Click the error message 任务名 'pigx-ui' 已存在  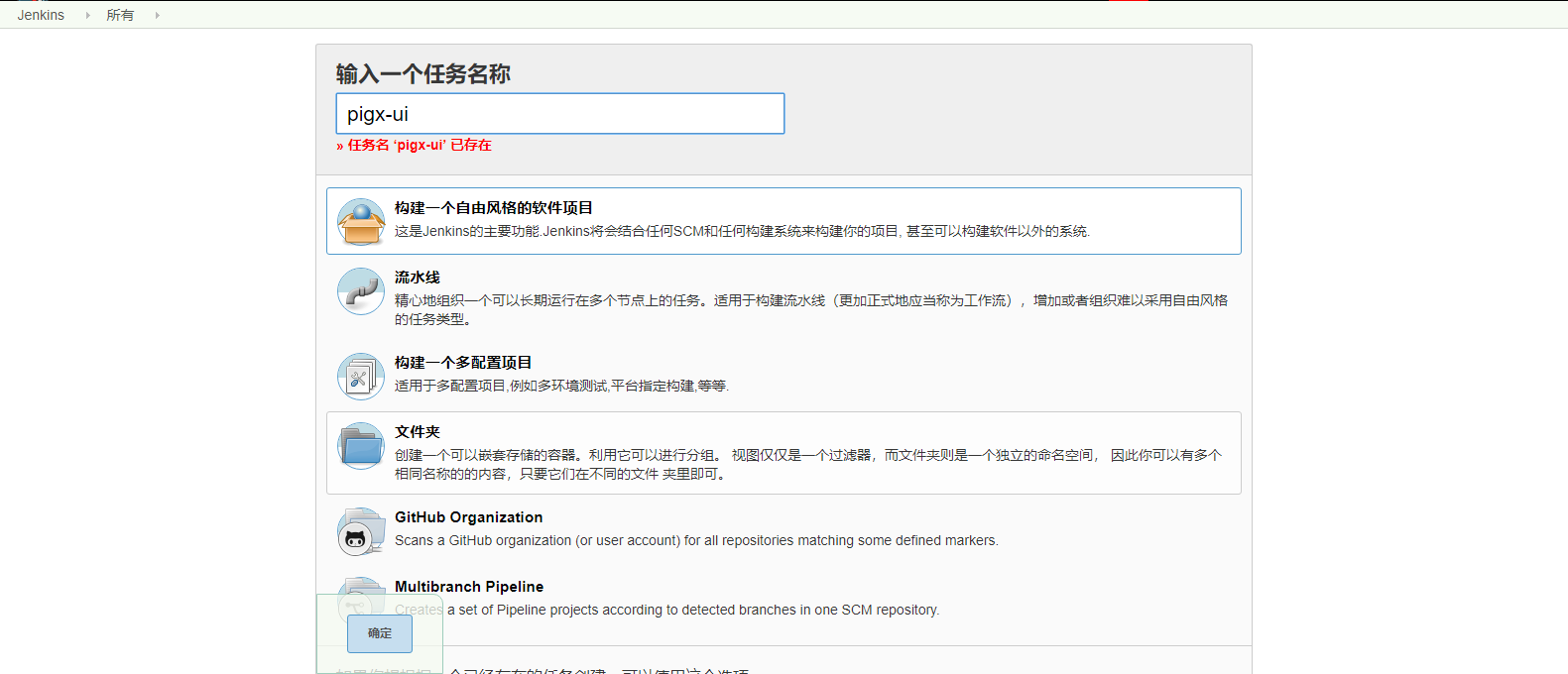point(414,145)
